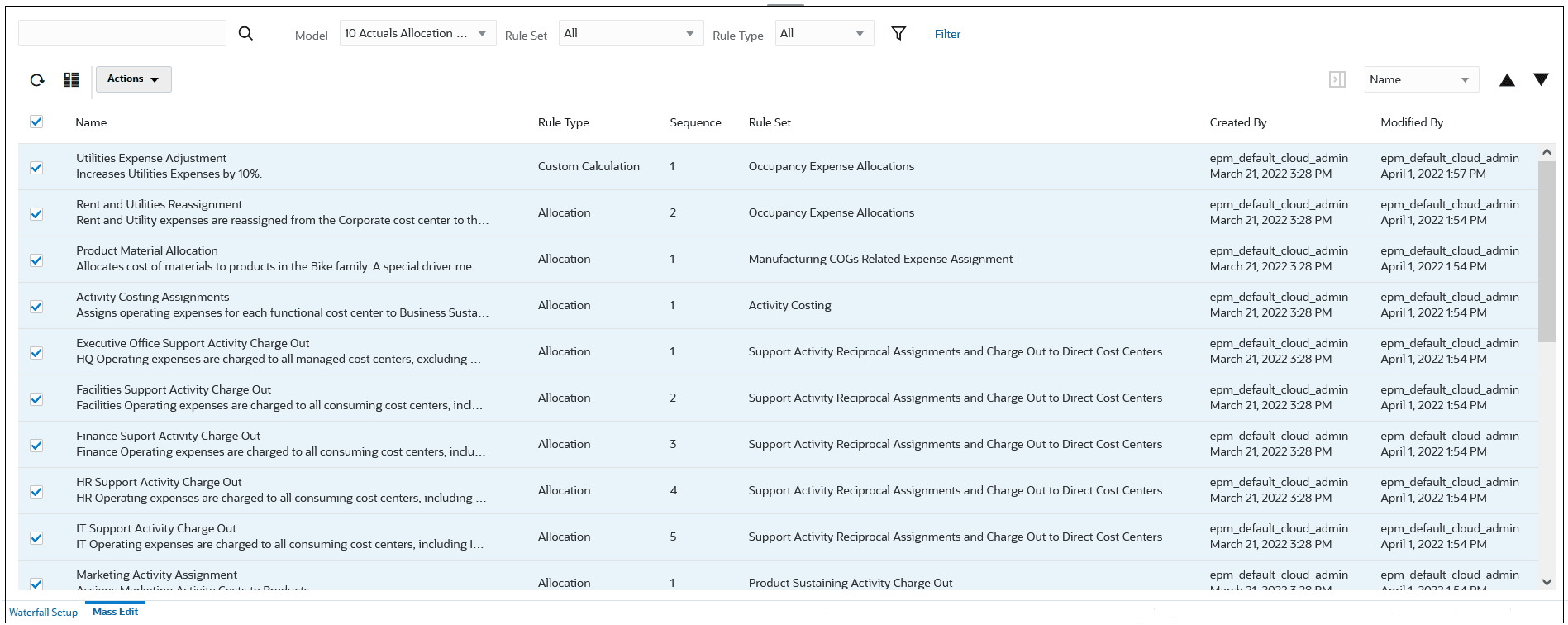The height and width of the screenshot is (625, 1568).
Task: Open the Actions menu button
Action: [133, 79]
